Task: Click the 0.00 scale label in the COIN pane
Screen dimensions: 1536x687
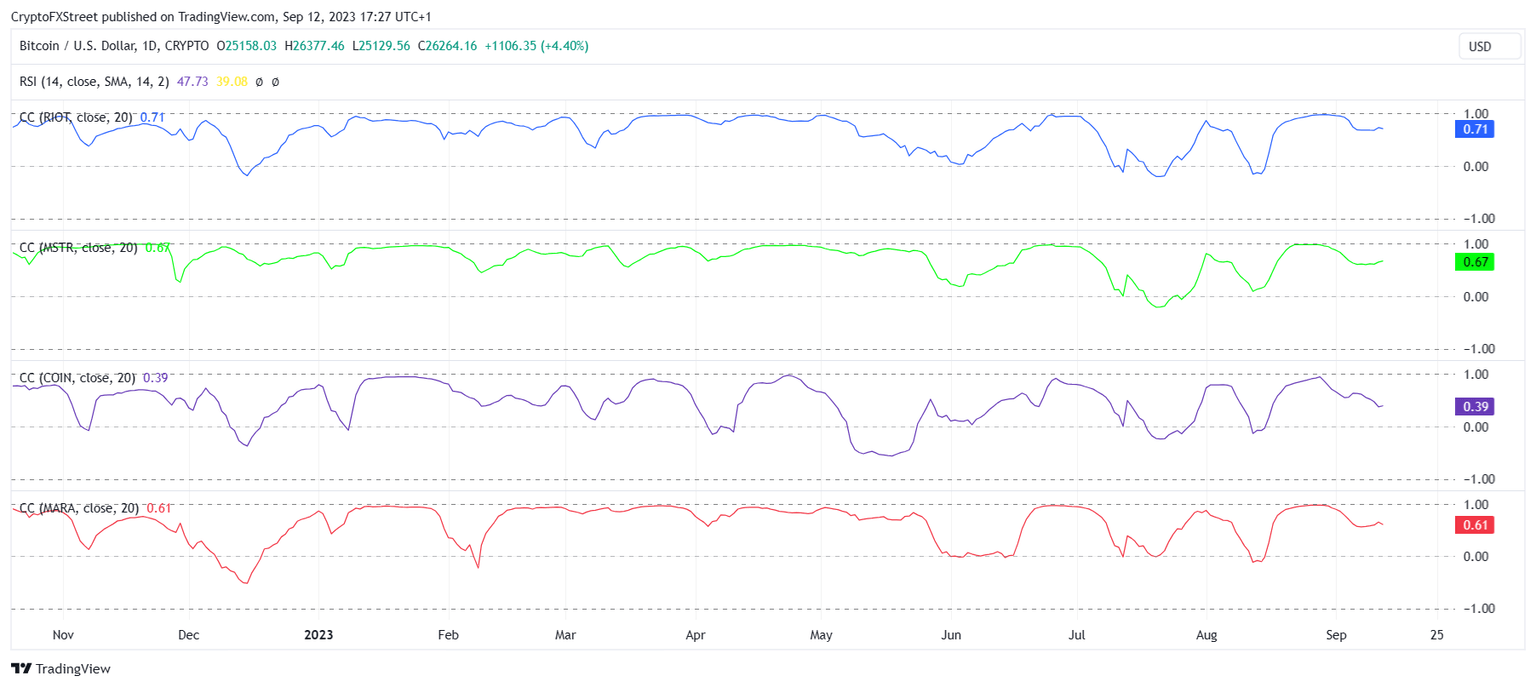Action: pos(1475,427)
